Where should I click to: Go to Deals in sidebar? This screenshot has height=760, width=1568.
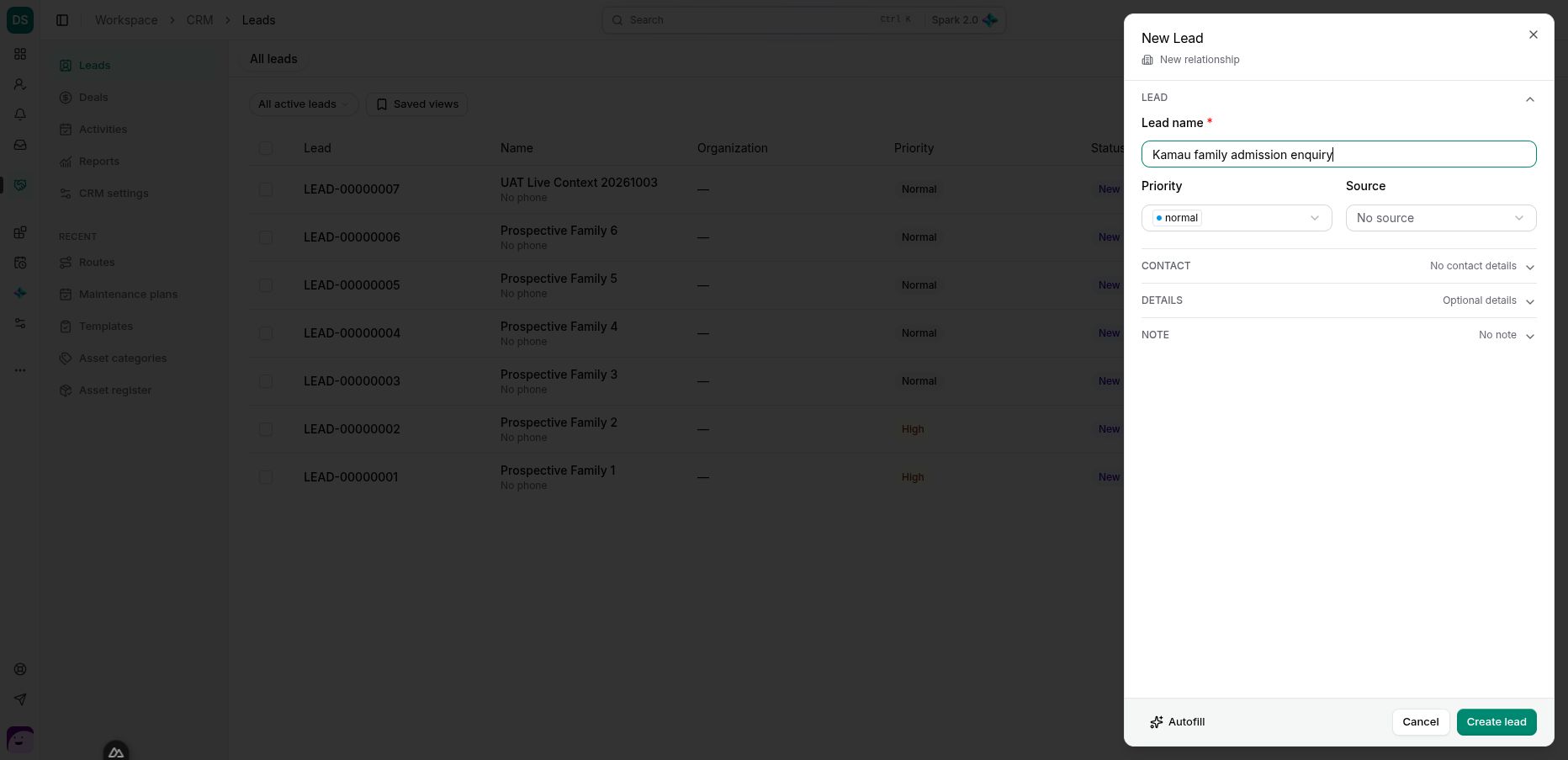pos(93,98)
